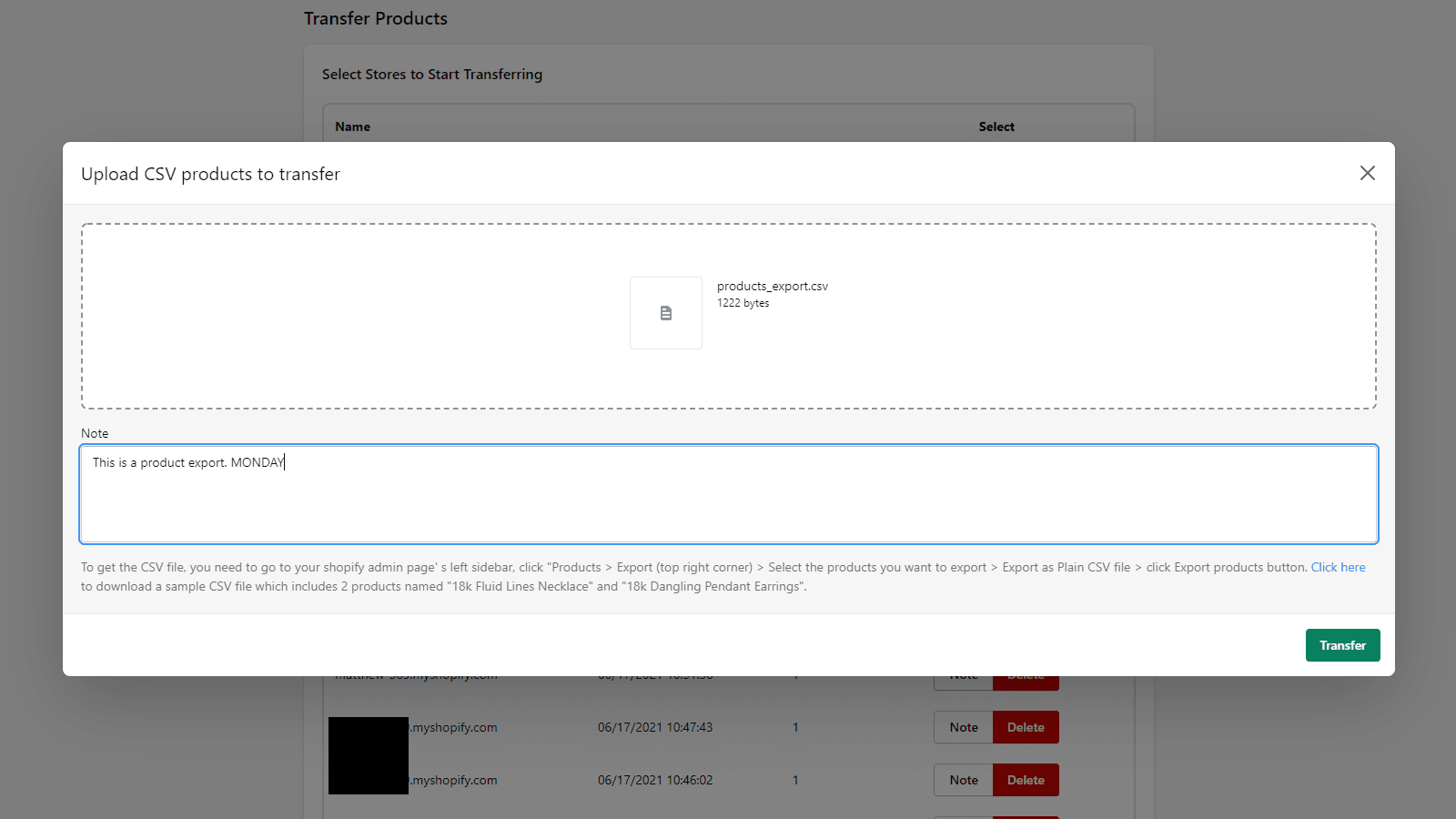This screenshot has height=819, width=1456.
Task: Click the Name column header
Action: point(352,126)
